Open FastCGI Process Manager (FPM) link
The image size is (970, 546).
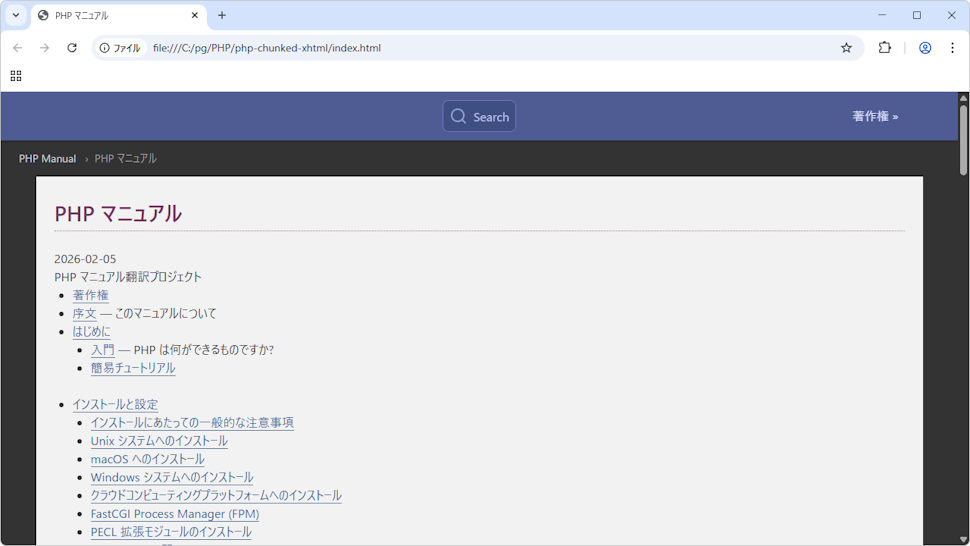pos(175,514)
